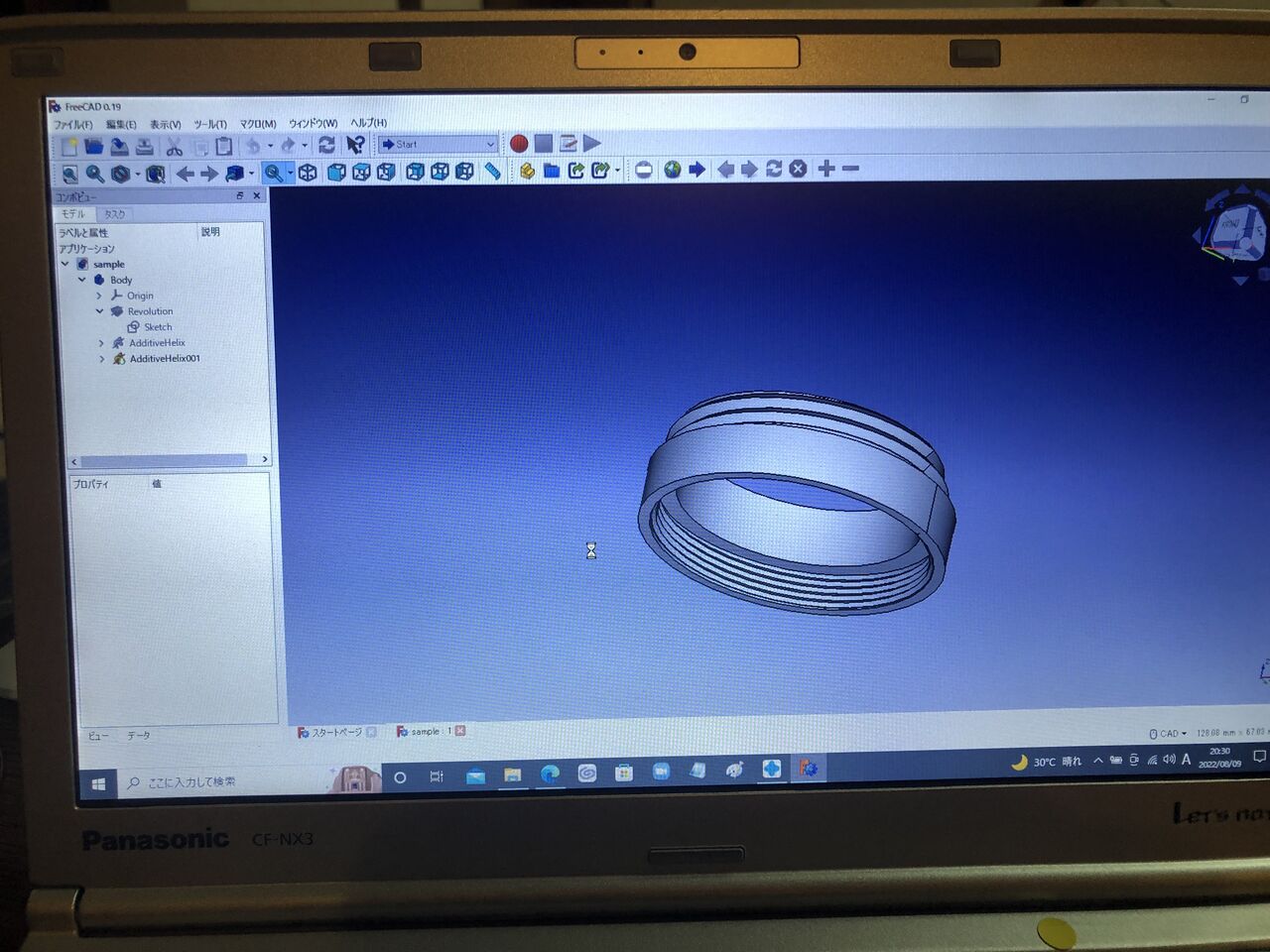Expand the Origin tree node

(x=98, y=296)
